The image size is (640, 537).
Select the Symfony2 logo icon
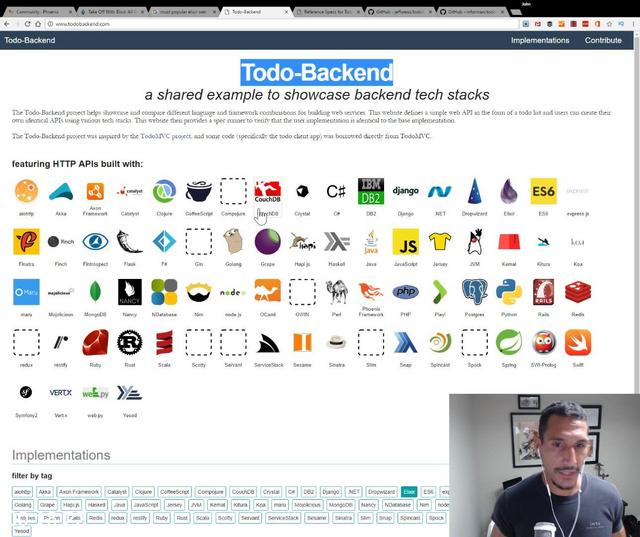26,393
